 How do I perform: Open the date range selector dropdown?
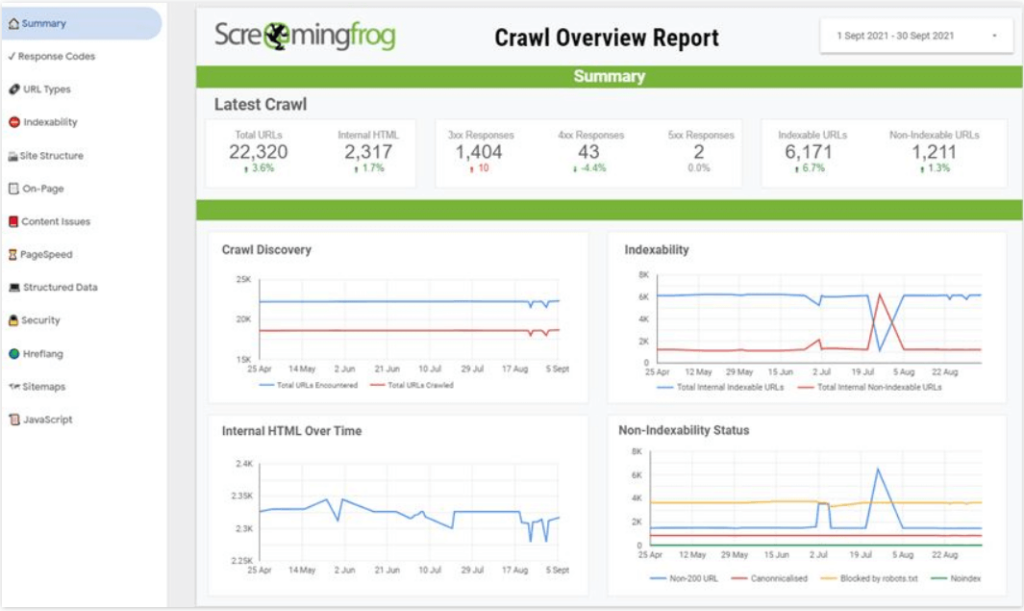pyautogui.click(x=915, y=34)
